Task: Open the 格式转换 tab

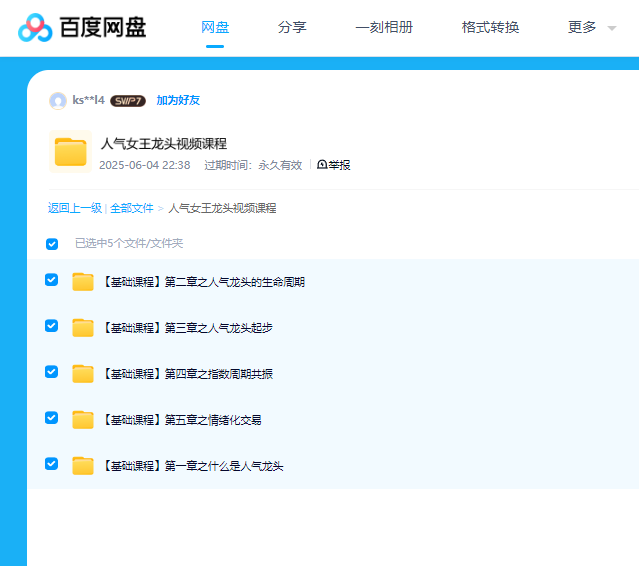Action: pos(490,28)
